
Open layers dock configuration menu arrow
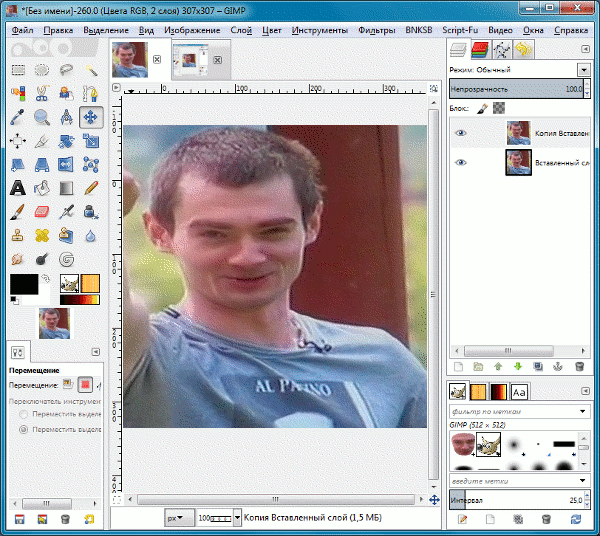pyautogui.click(x=585, y=49)
